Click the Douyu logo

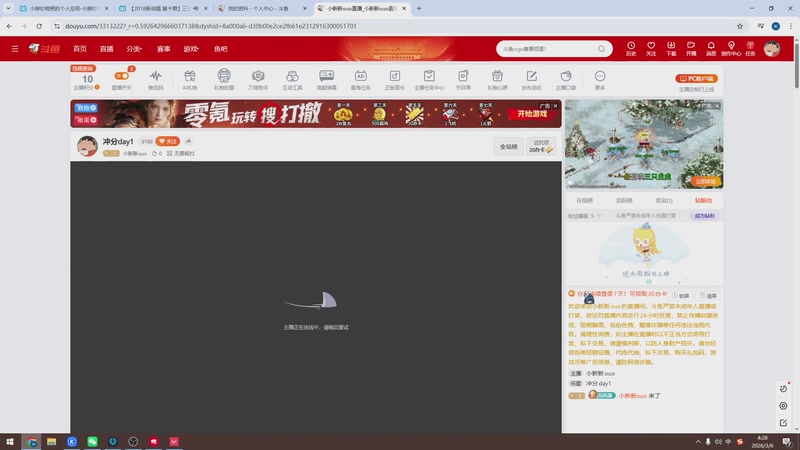point(44,48)
